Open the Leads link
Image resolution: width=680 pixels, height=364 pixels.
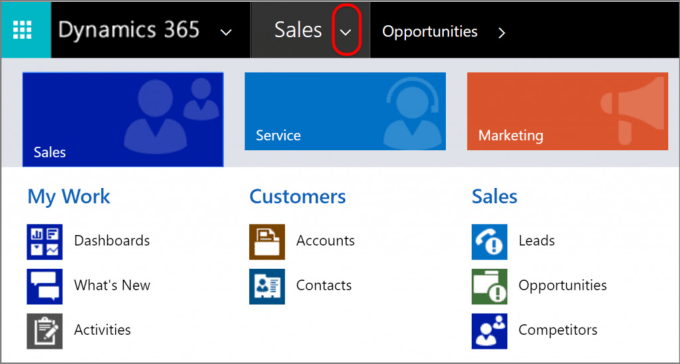tap(536, 240)
